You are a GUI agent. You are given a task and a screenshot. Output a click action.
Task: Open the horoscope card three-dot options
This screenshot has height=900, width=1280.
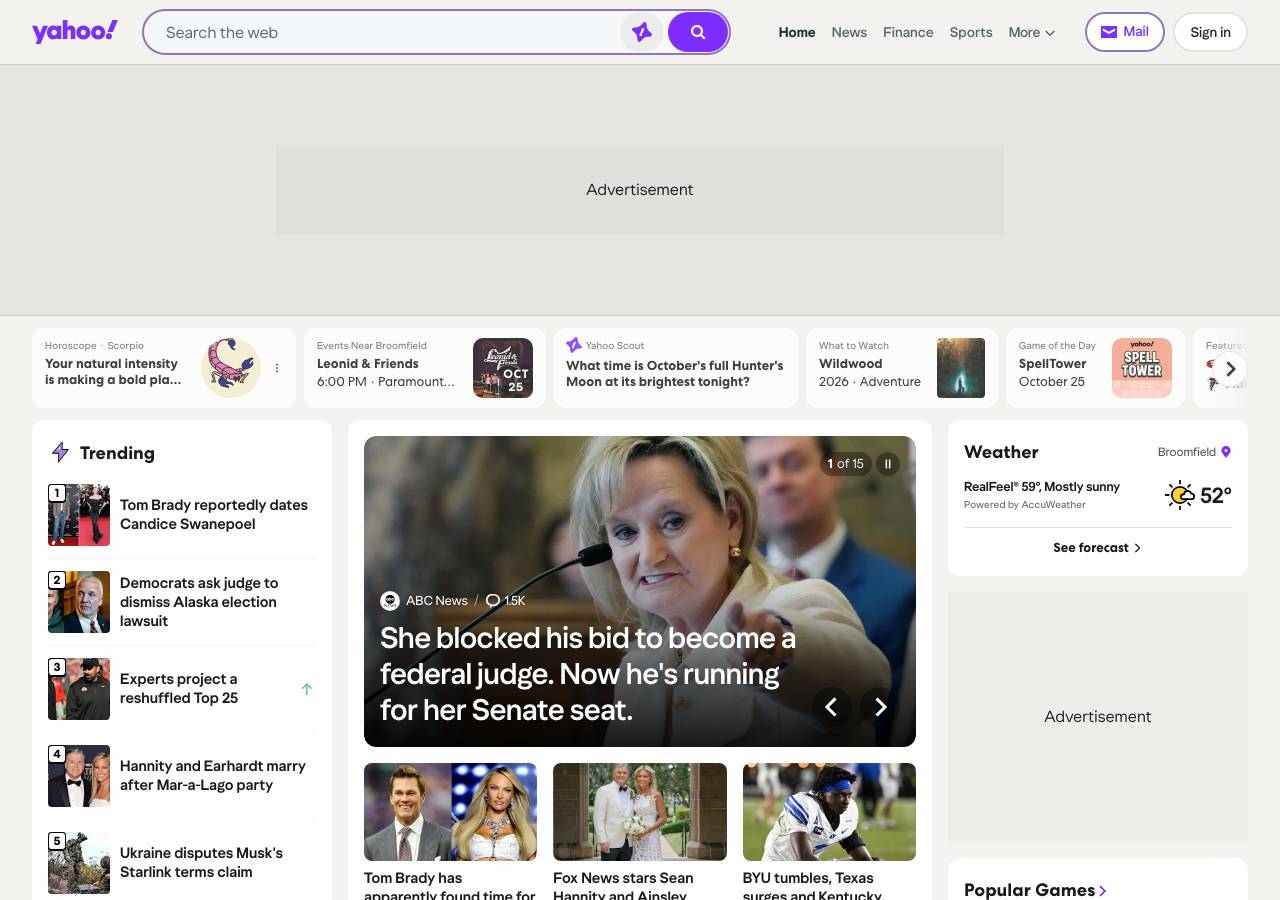(277, 368)
